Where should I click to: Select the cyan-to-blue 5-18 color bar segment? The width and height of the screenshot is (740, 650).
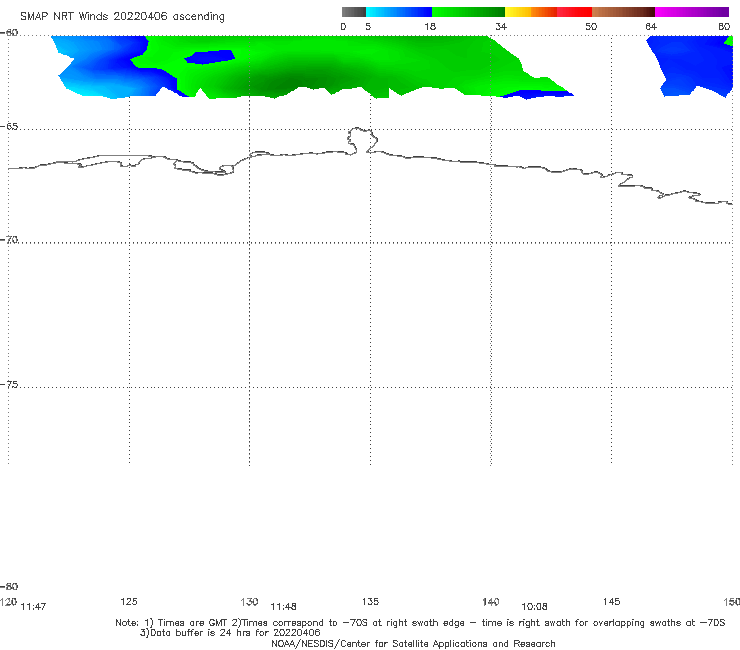(x=399, y=12)
